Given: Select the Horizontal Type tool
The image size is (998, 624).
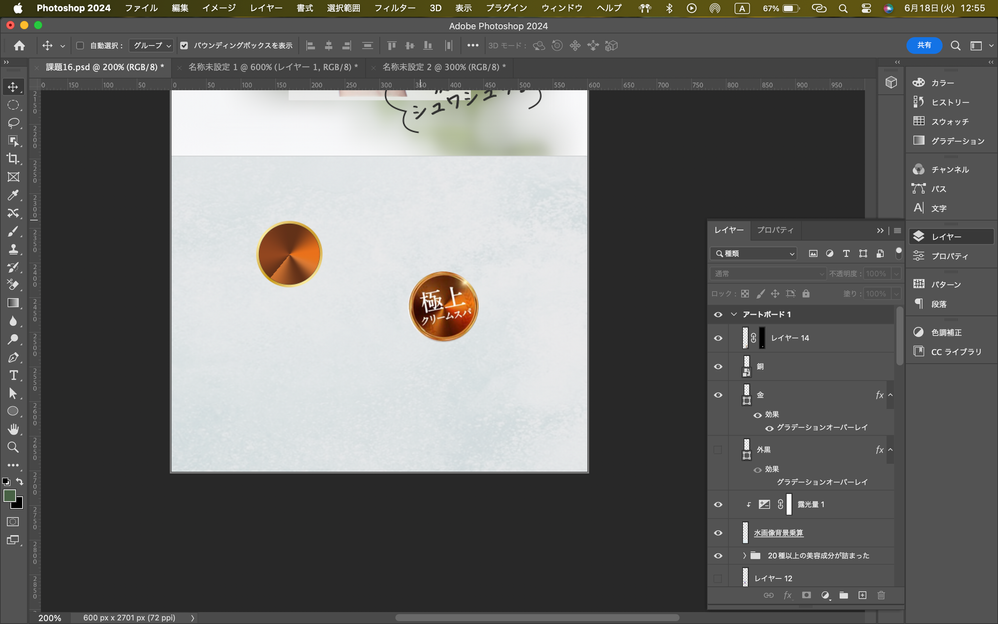Looking at the screenshot, I should pyautogui.click(x=13, y=375).
